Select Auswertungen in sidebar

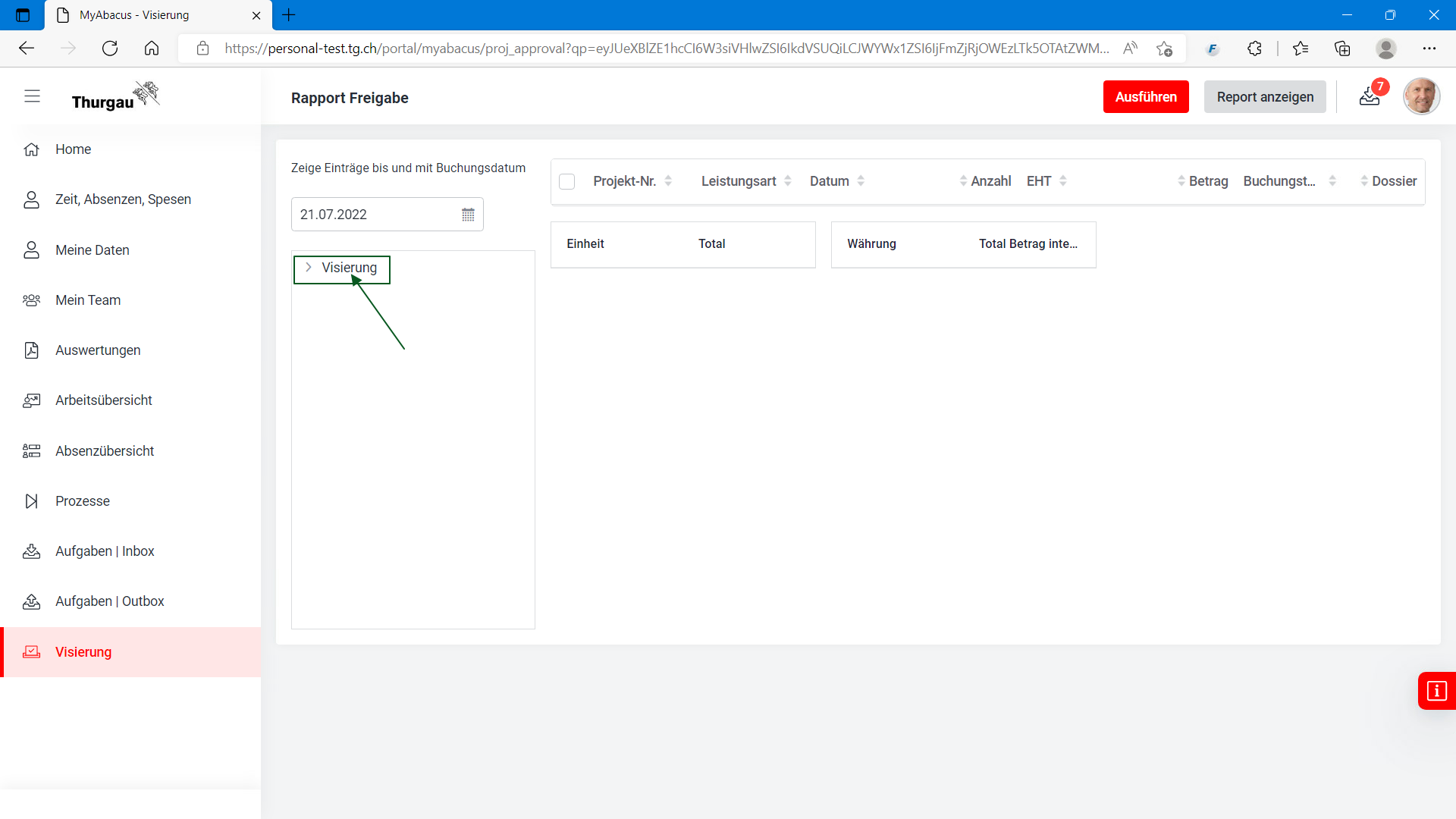98,350
